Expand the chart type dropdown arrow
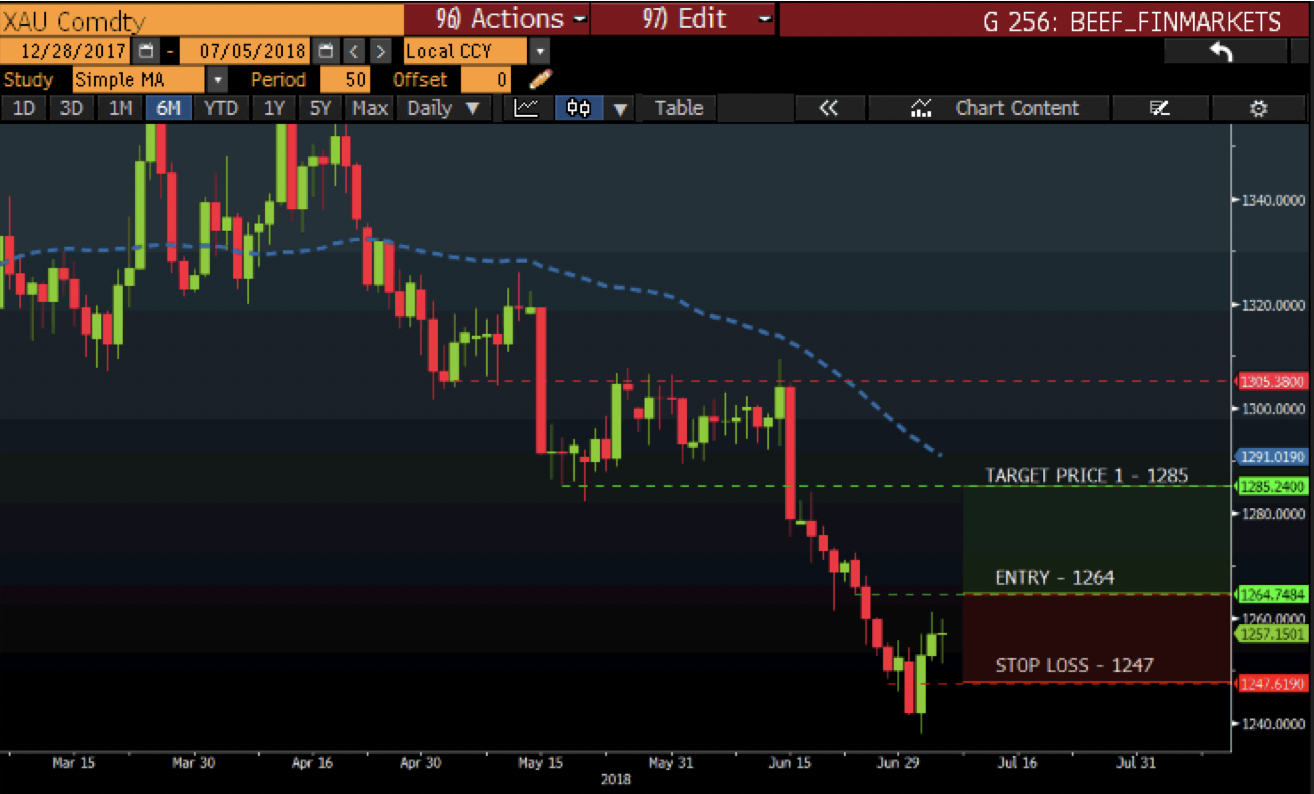 click(621, 108)
